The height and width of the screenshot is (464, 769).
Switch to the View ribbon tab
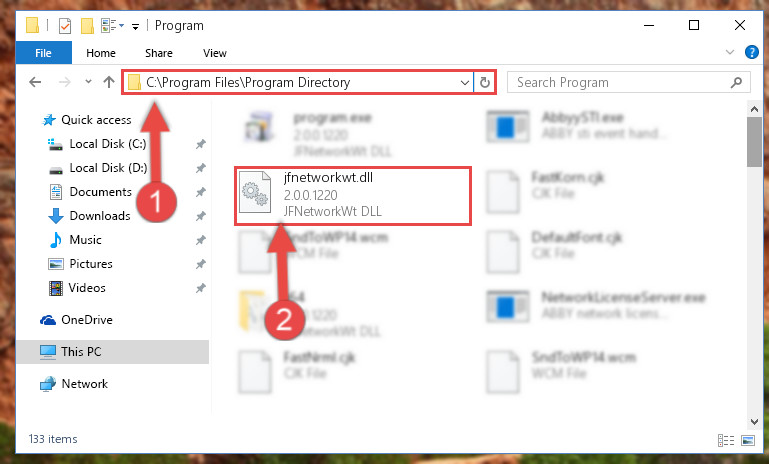[215, 53]
